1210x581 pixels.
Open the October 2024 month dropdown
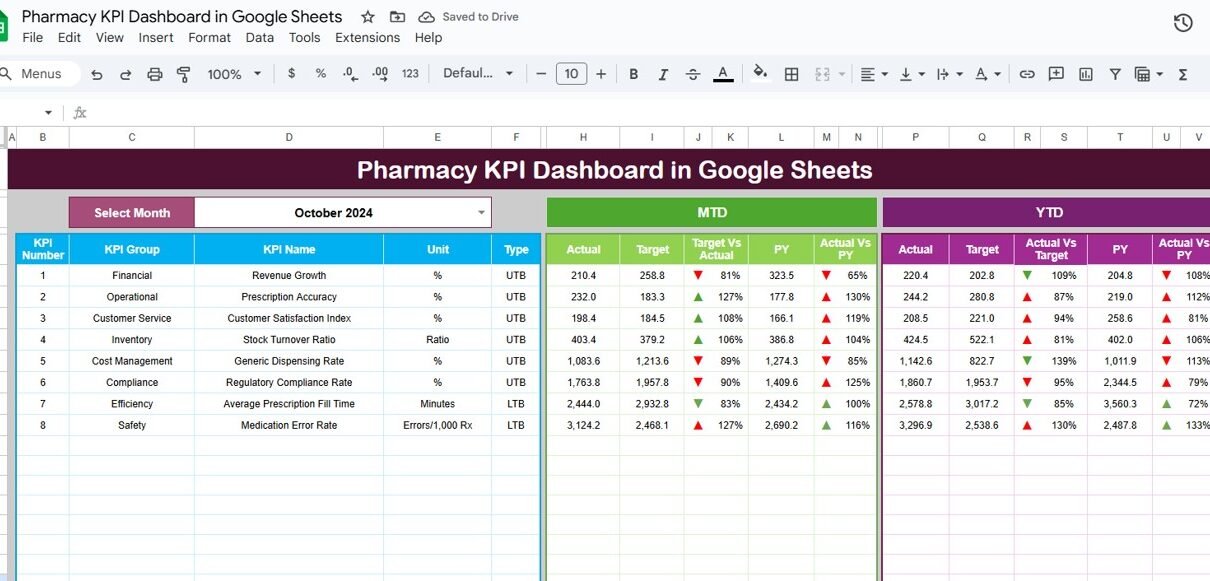482,212
